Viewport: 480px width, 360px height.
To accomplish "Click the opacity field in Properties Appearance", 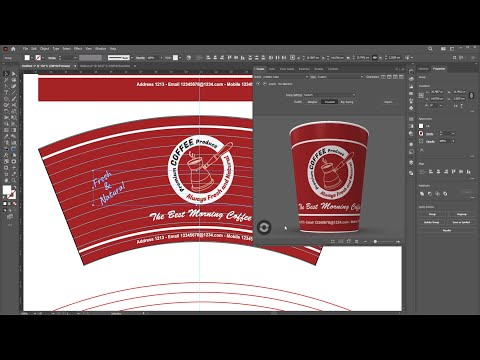I will 446,141.
